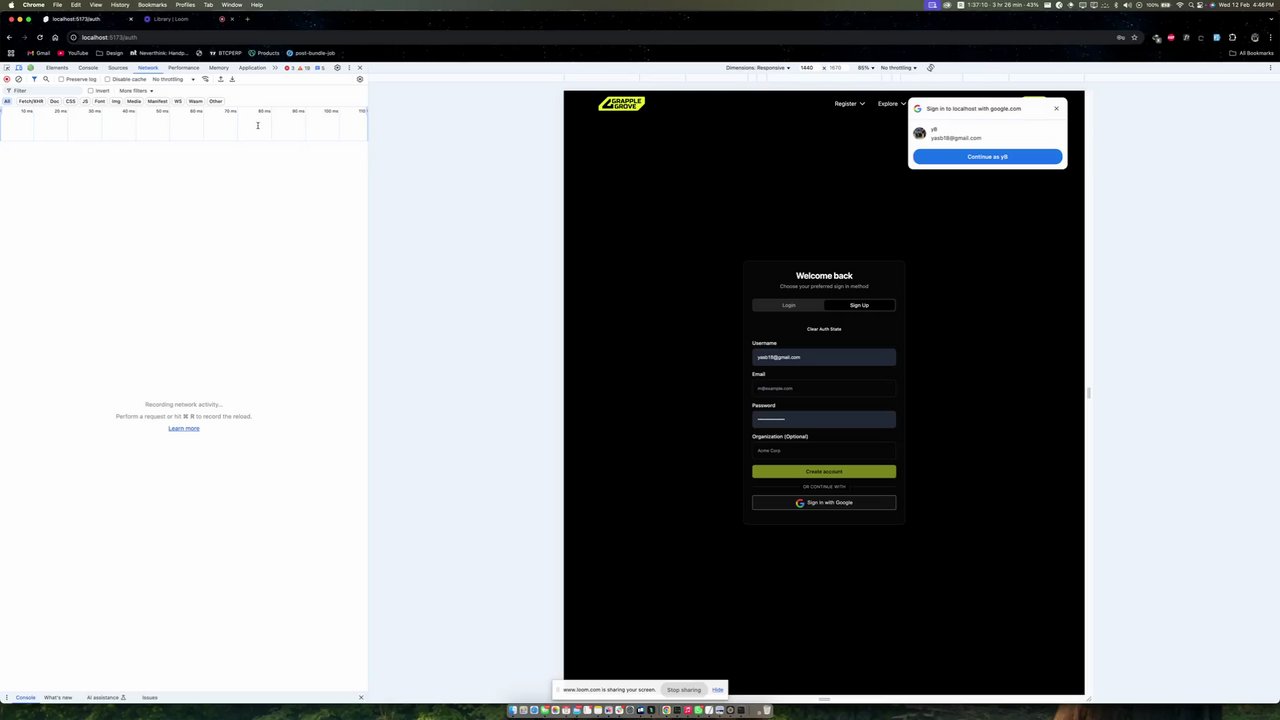
Task: Open DevTools settings gear
Action: (337, 68)
